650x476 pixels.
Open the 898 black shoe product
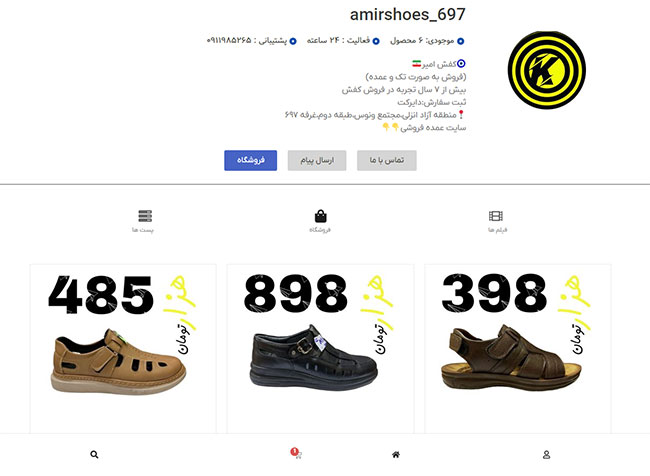tap(320, 349)
